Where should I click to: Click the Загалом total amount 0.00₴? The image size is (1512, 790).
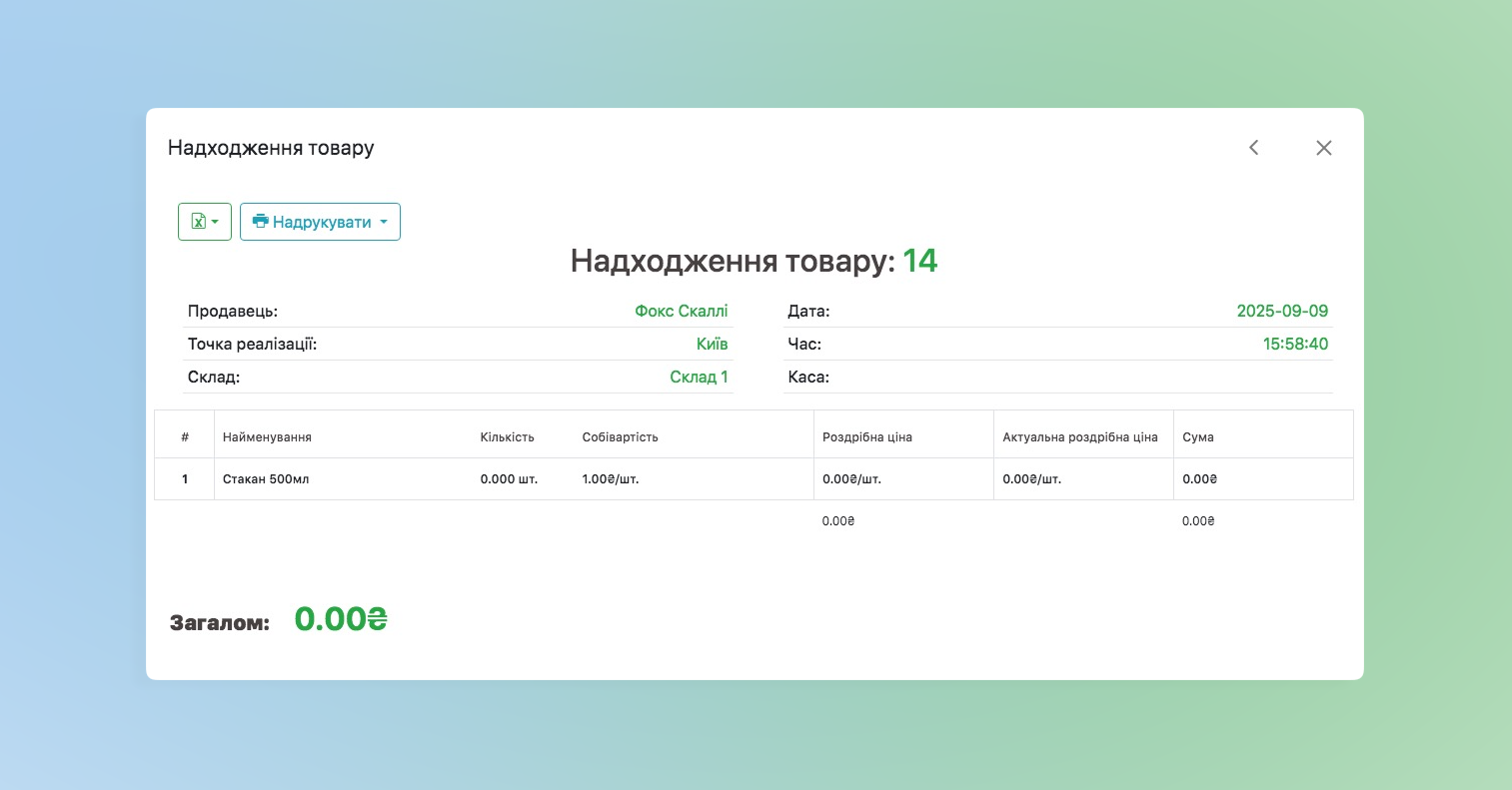click(x=340, y=619)
